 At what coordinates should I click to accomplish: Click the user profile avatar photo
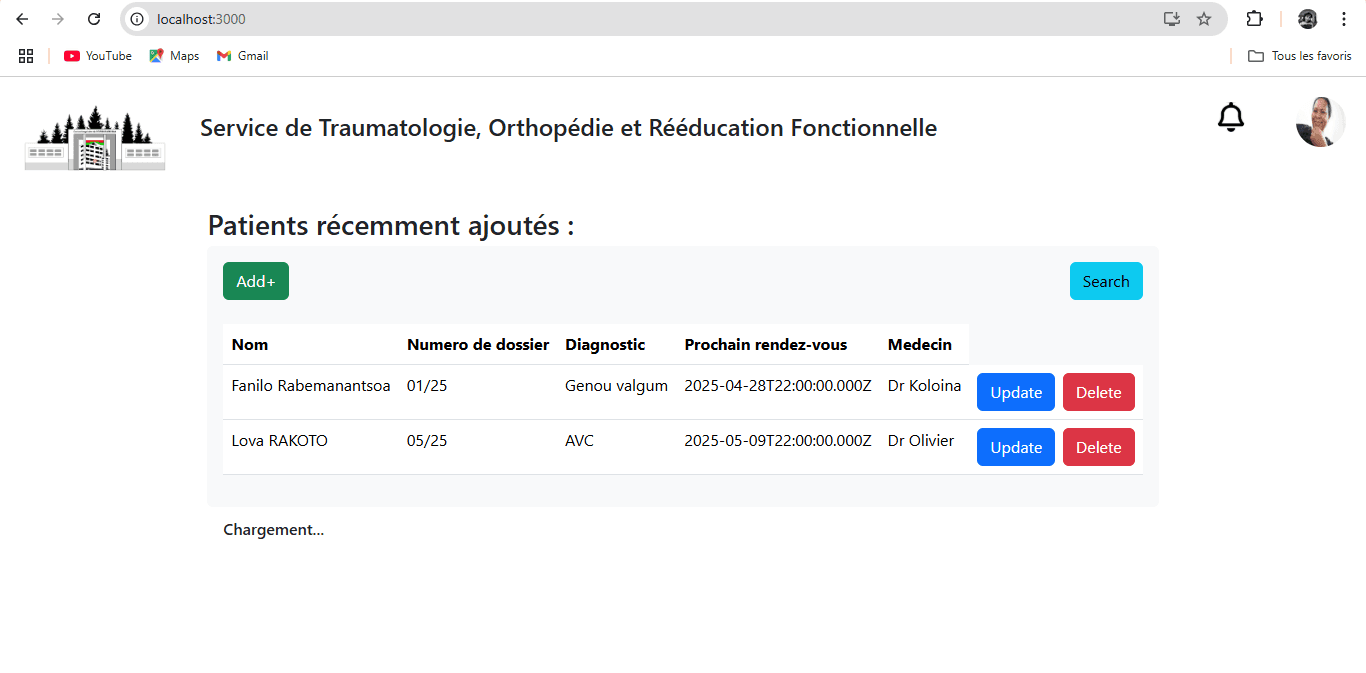pos(1320,122)
